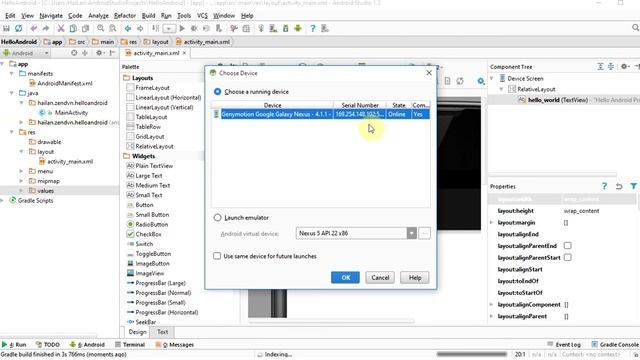Open the Navigate menu
Viewport: 640px width, 360px height.
click(x=51, y=16)
